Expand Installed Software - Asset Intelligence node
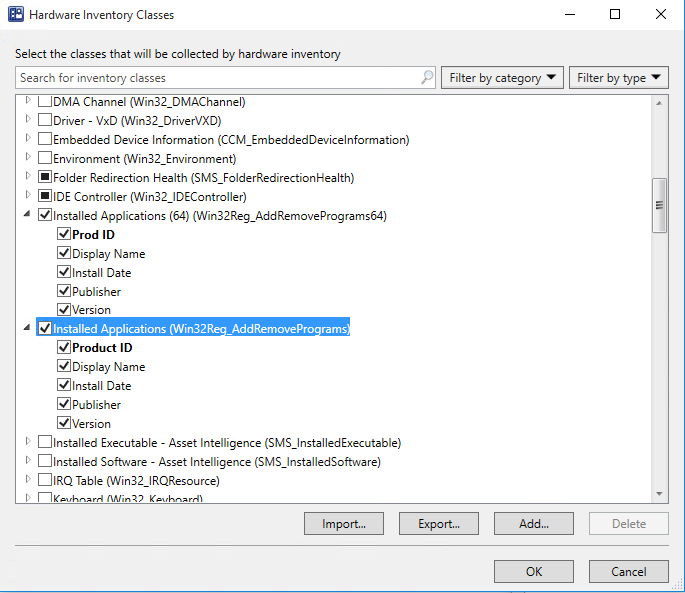 28,460
